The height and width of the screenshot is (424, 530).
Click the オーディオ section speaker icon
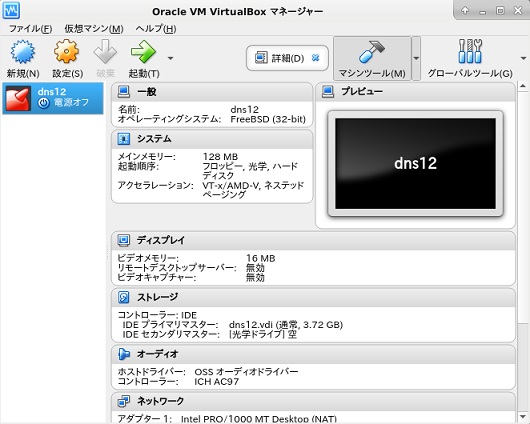[124, 354]
